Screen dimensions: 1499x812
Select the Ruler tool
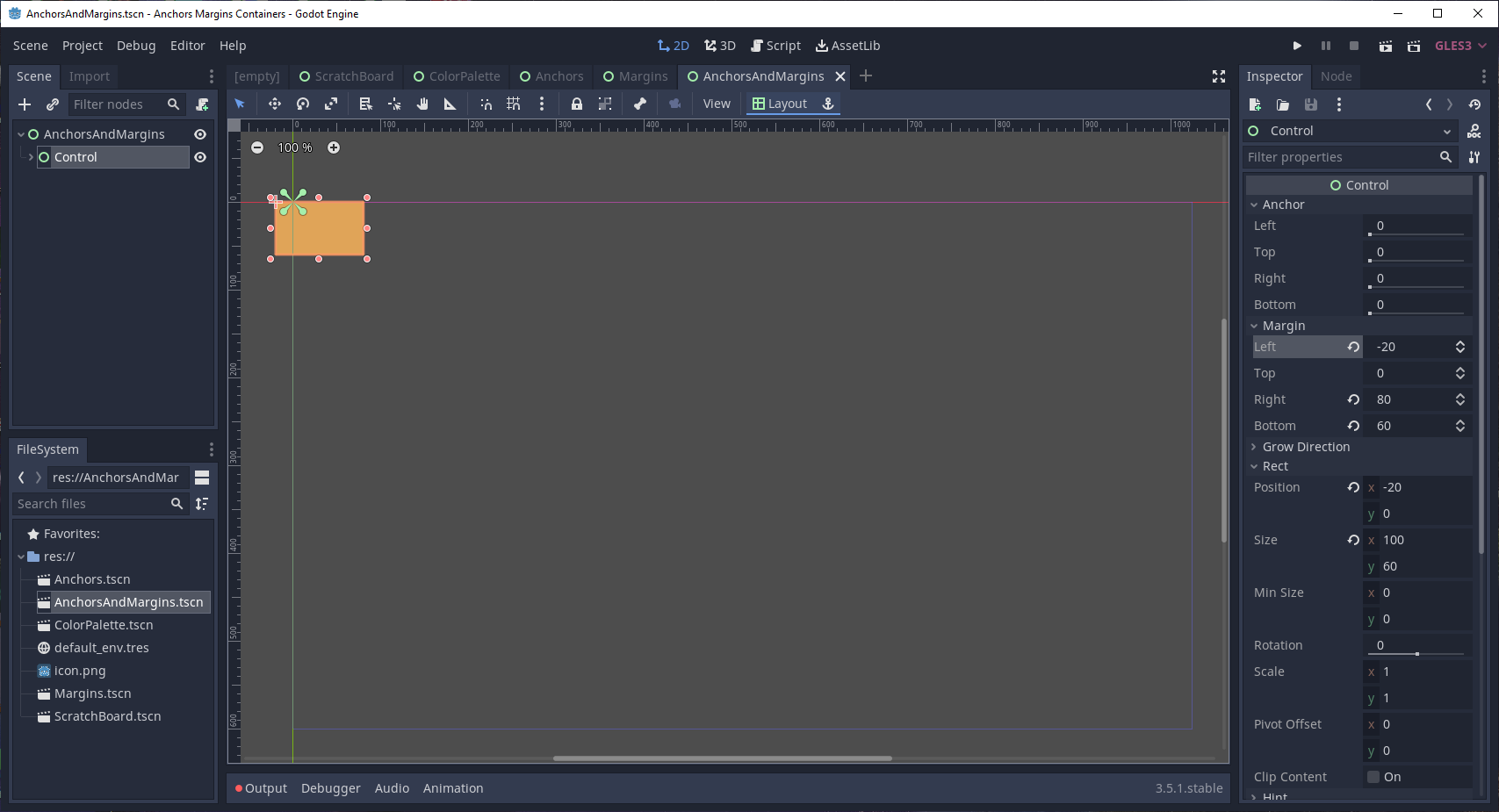[x=450, y=104]
